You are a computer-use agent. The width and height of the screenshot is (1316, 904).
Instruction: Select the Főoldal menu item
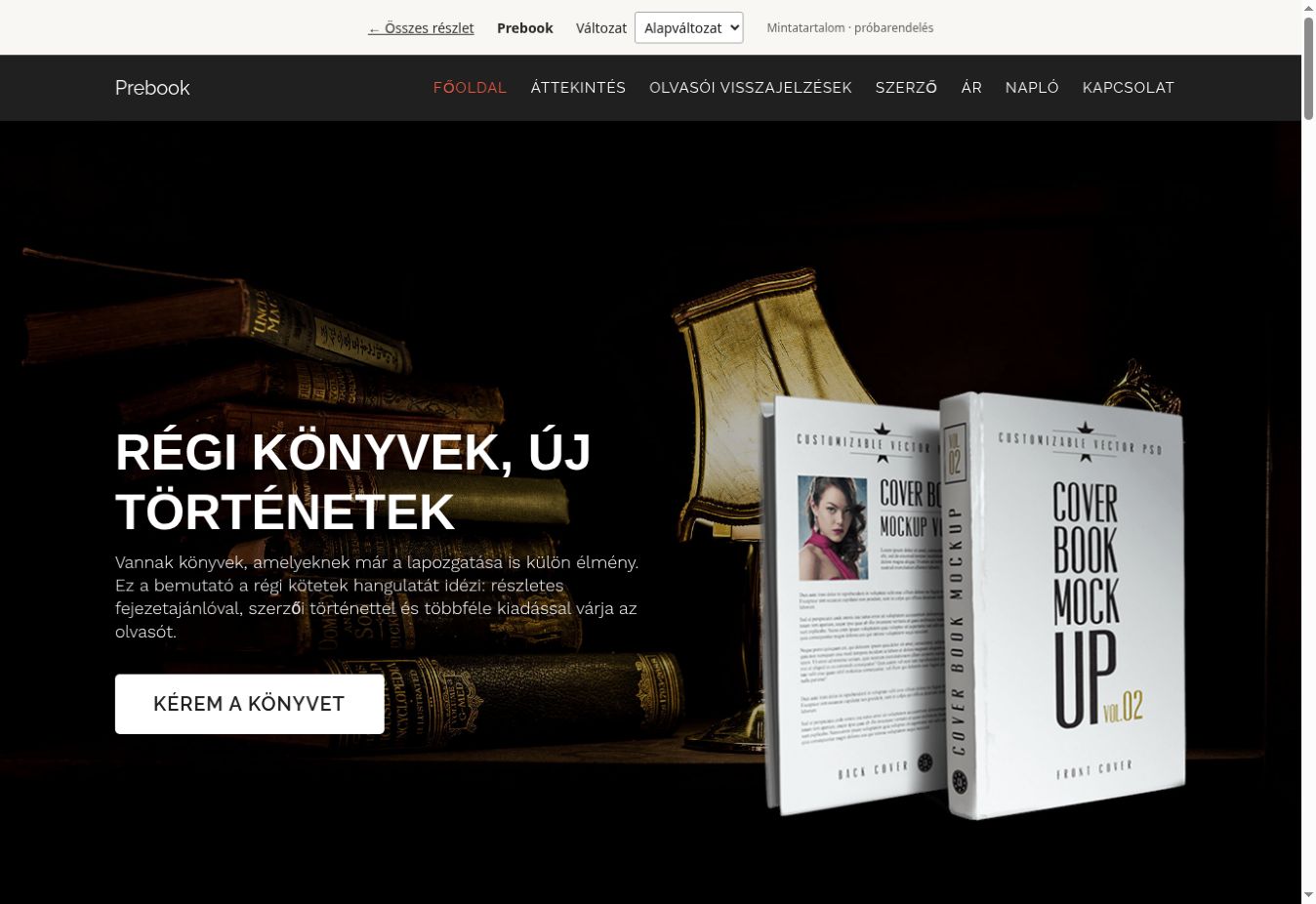470,88
